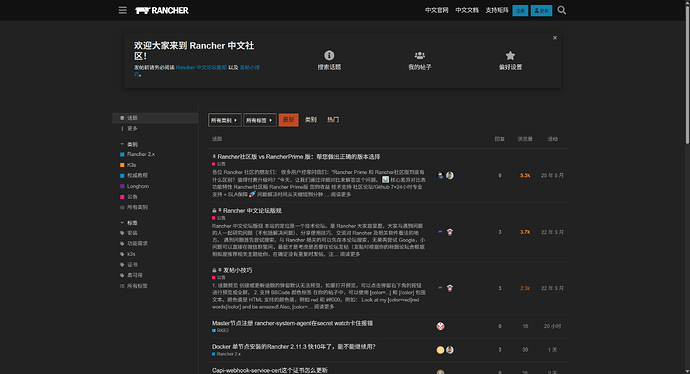Click first avatar in Rancher社区版 row
The image size is (690, 374).
[440, 176]
